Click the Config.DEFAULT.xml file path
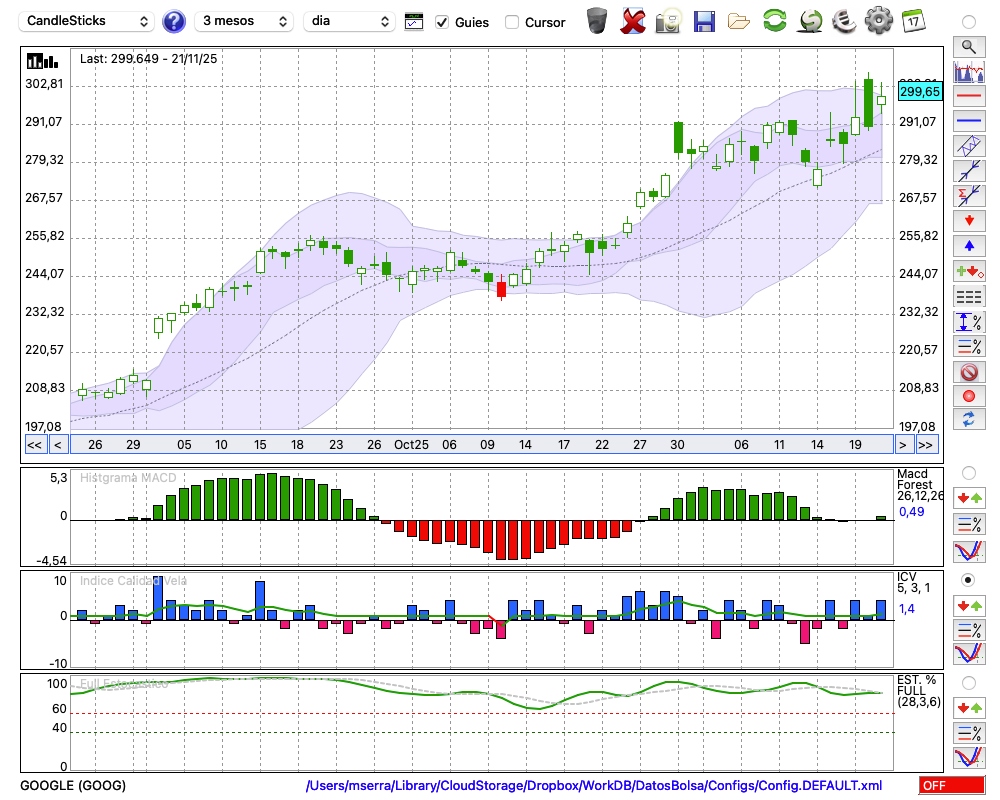 pyautogui.click(x=594, y=786)
